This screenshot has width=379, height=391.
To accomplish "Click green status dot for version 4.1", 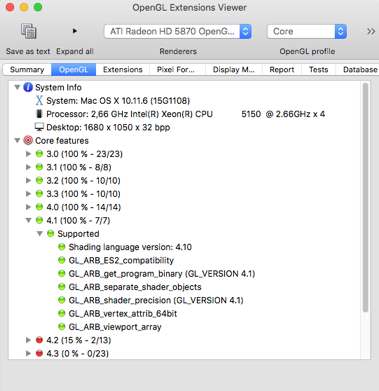I will pos(39,220).
